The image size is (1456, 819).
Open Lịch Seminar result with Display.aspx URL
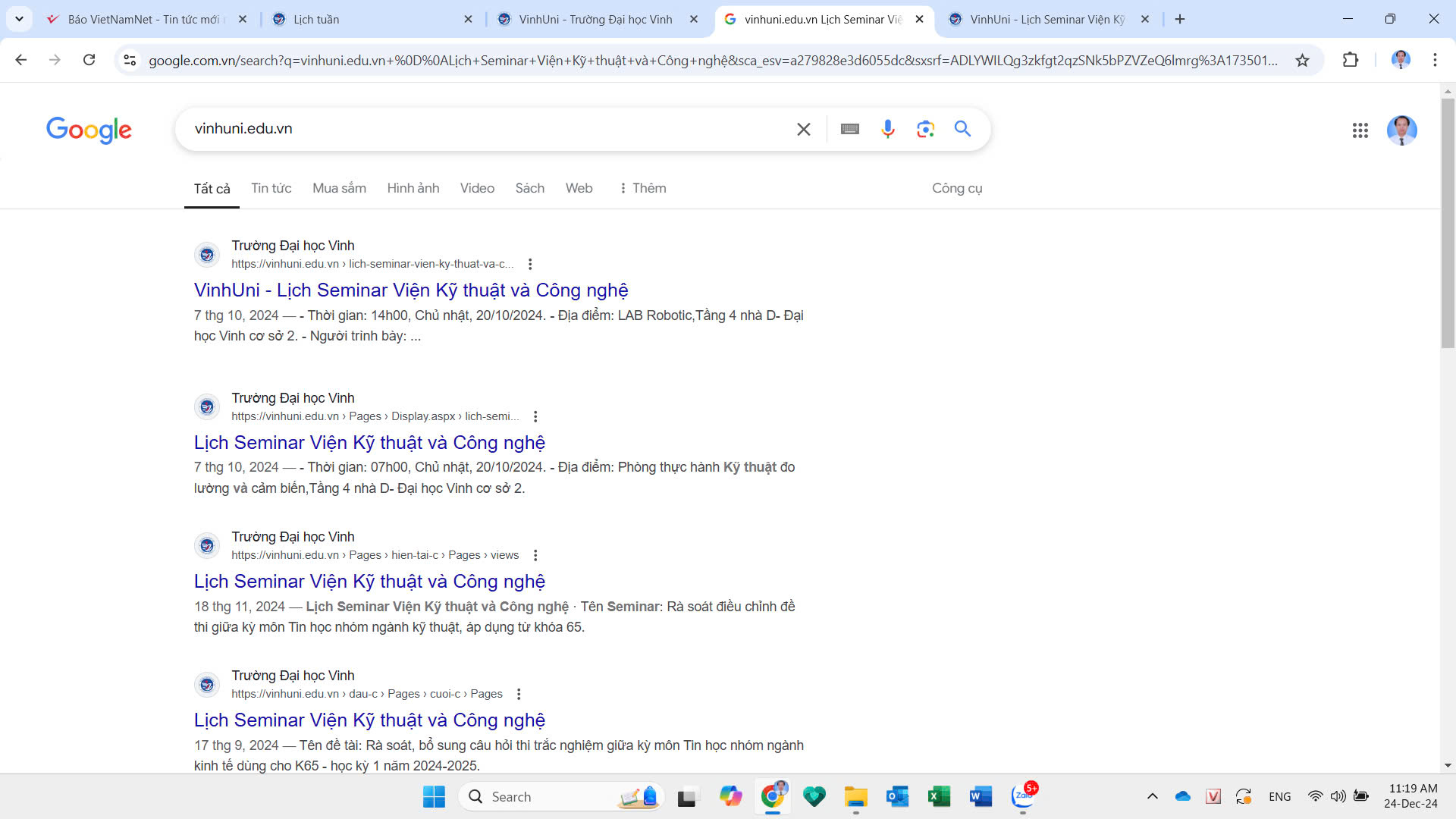point(369,443)
